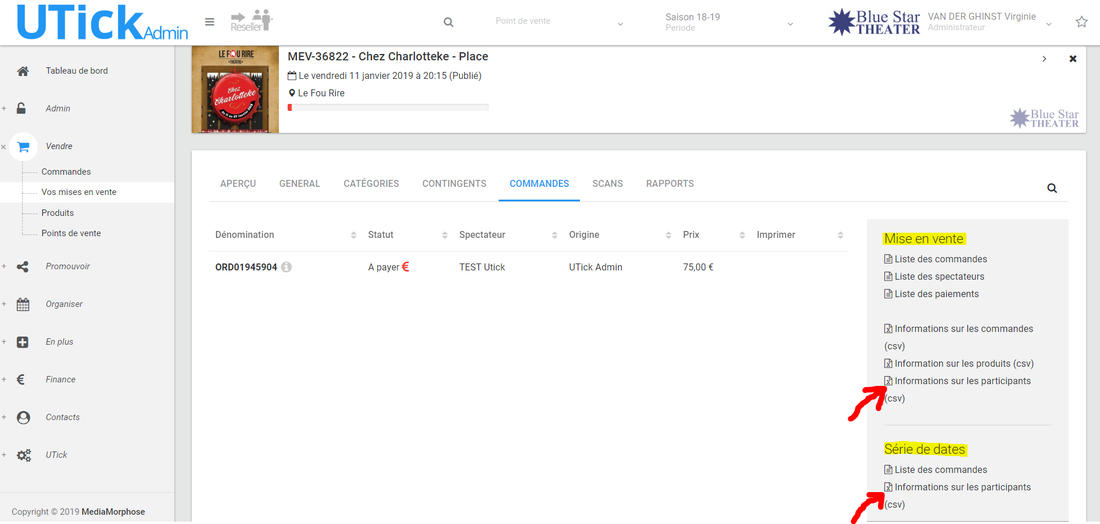
Task: Open Liste des spectateurs report link
Action: (x=939, y=277)
